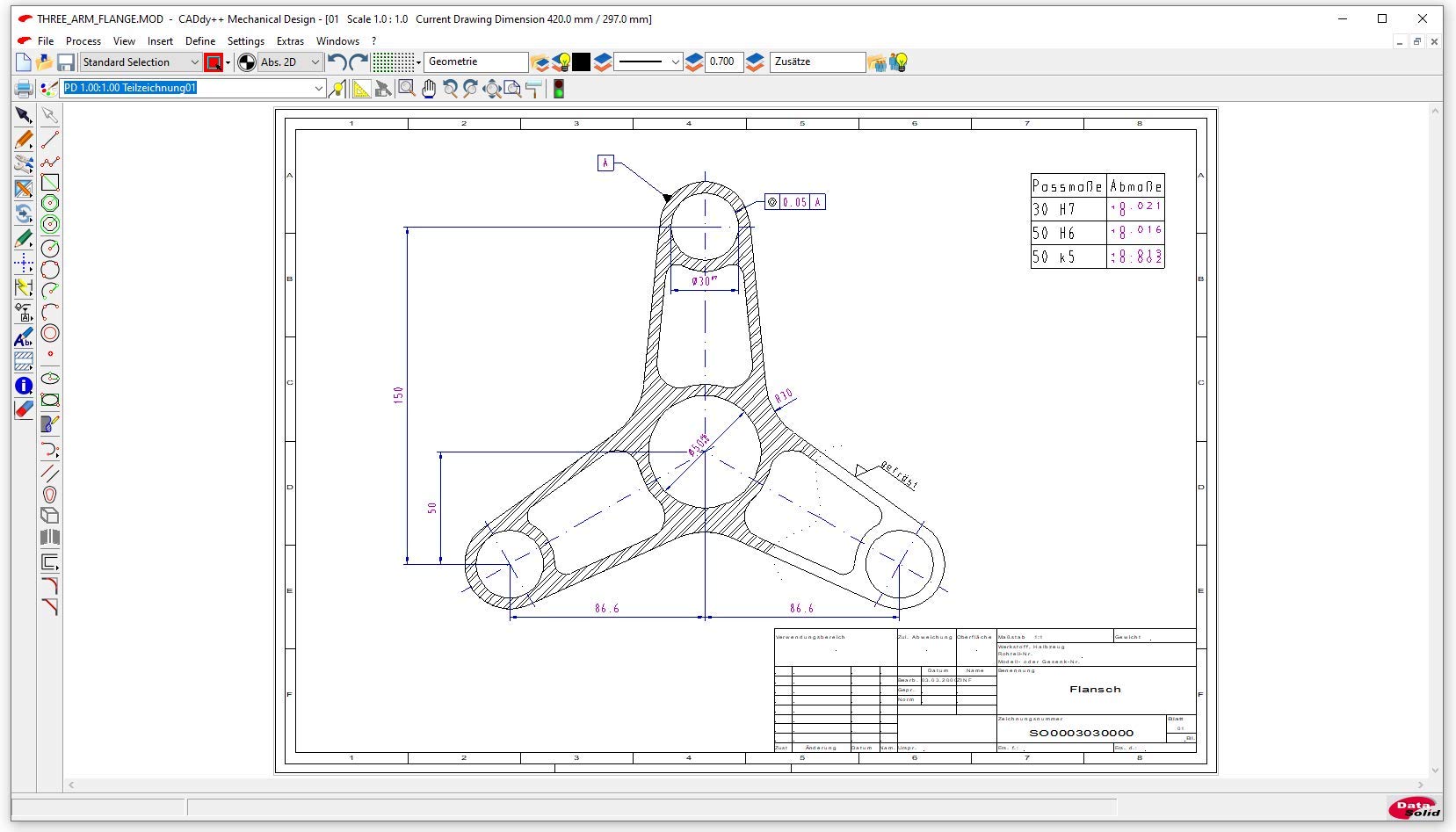
Task: Activate the pan hand tool
Action: point(429,88)
